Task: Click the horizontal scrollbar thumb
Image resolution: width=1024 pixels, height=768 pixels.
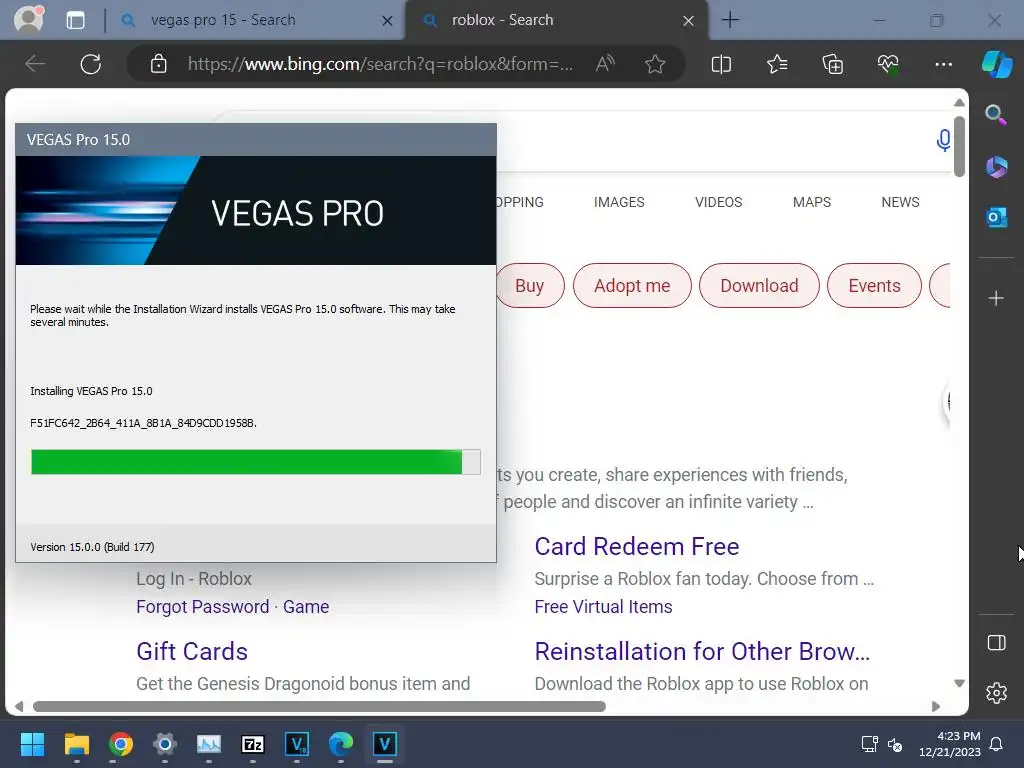Action: (x=319, y=706)
